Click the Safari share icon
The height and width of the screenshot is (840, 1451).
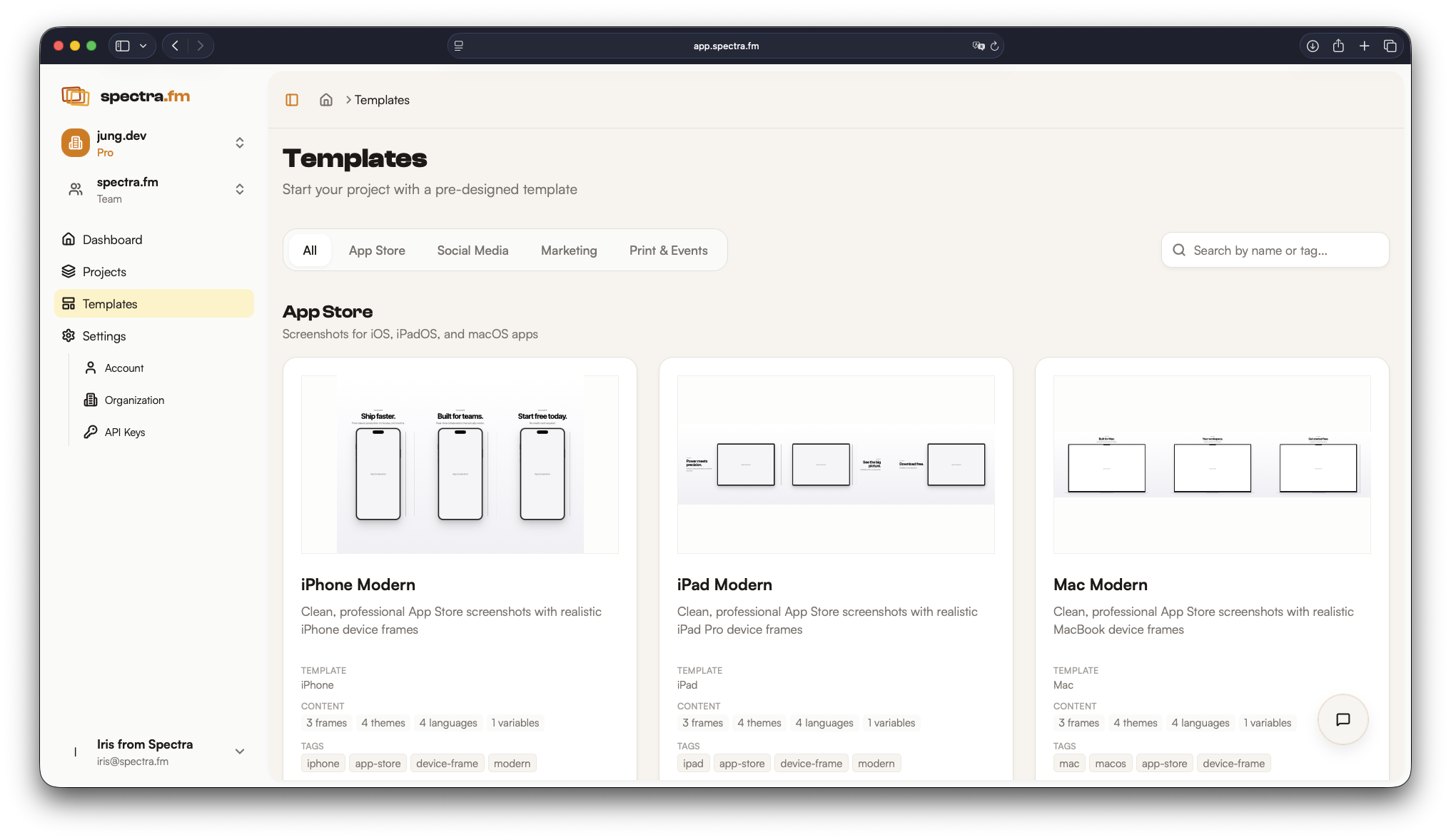[1338, 46]
